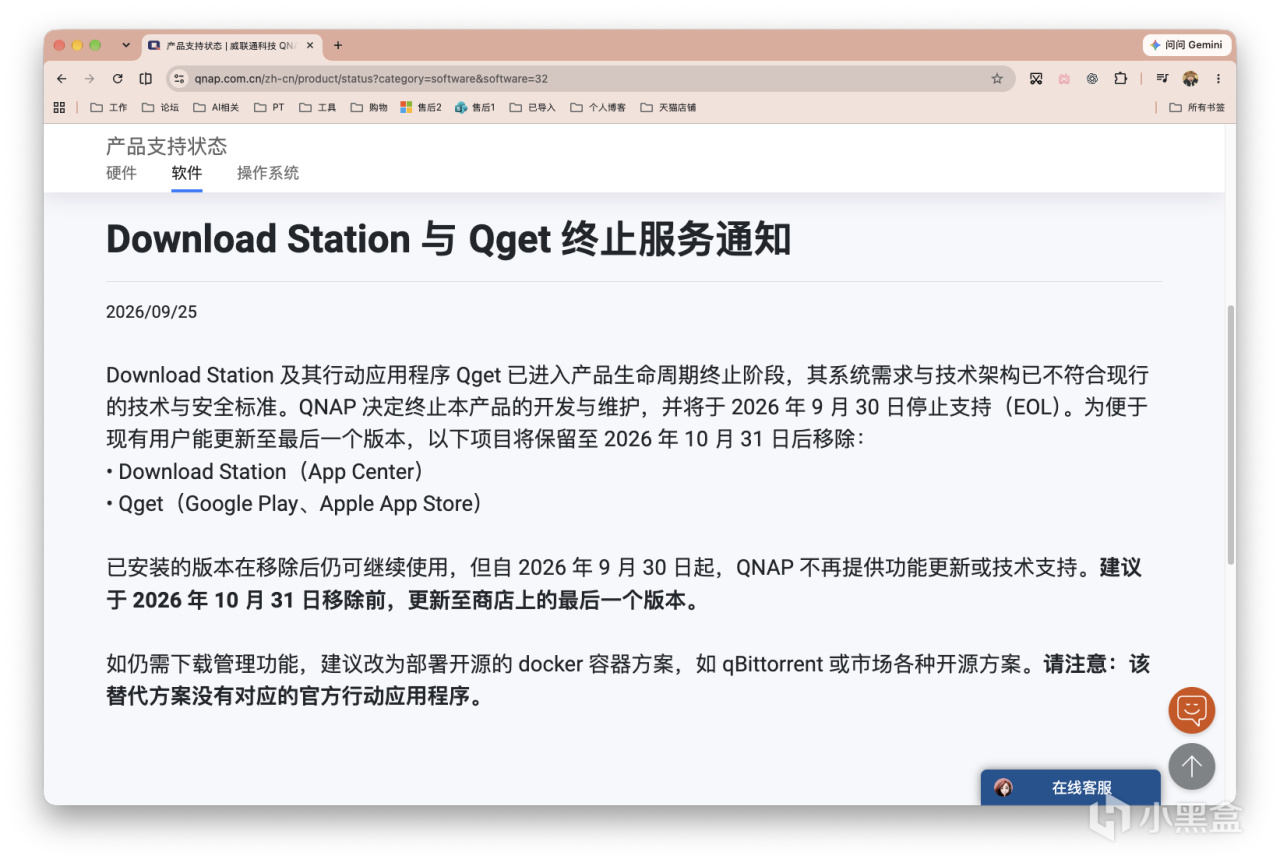Click the 2026/09/25 date text
Viewport: 1280px width, 863px height.
pyautogui.click(x=152, y=312)
